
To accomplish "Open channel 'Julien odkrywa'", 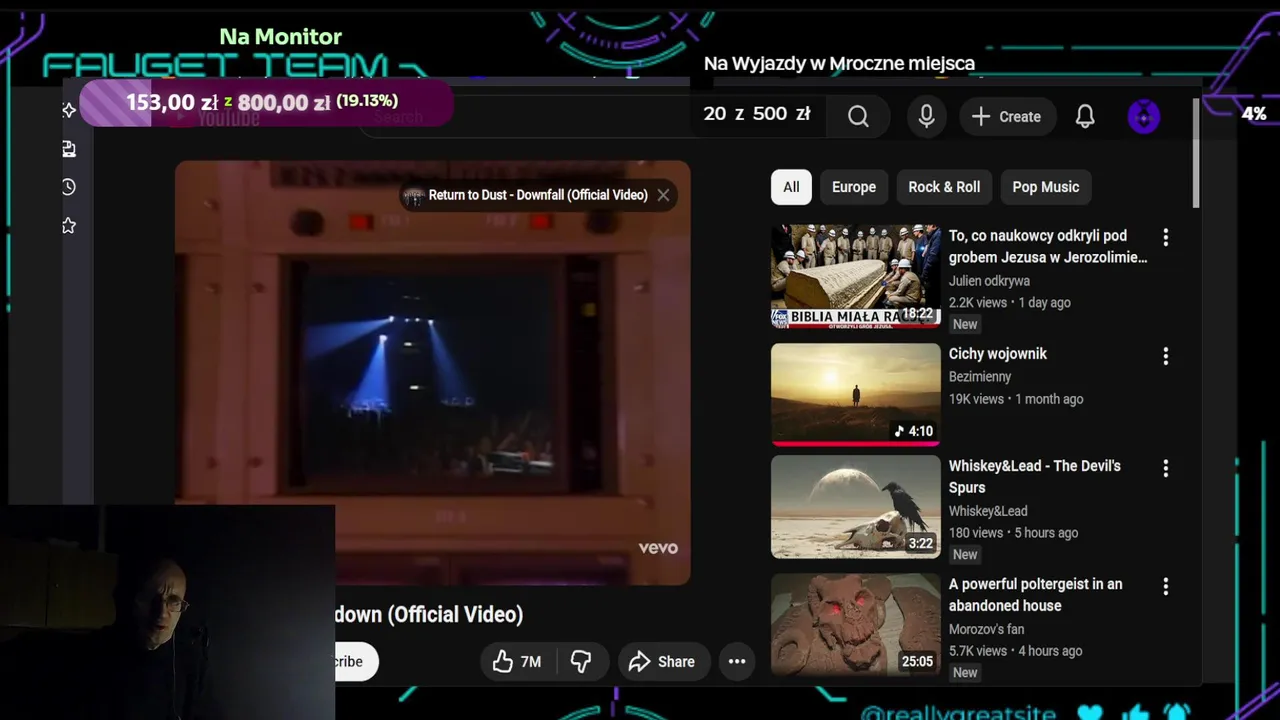I will coord(989,281).
